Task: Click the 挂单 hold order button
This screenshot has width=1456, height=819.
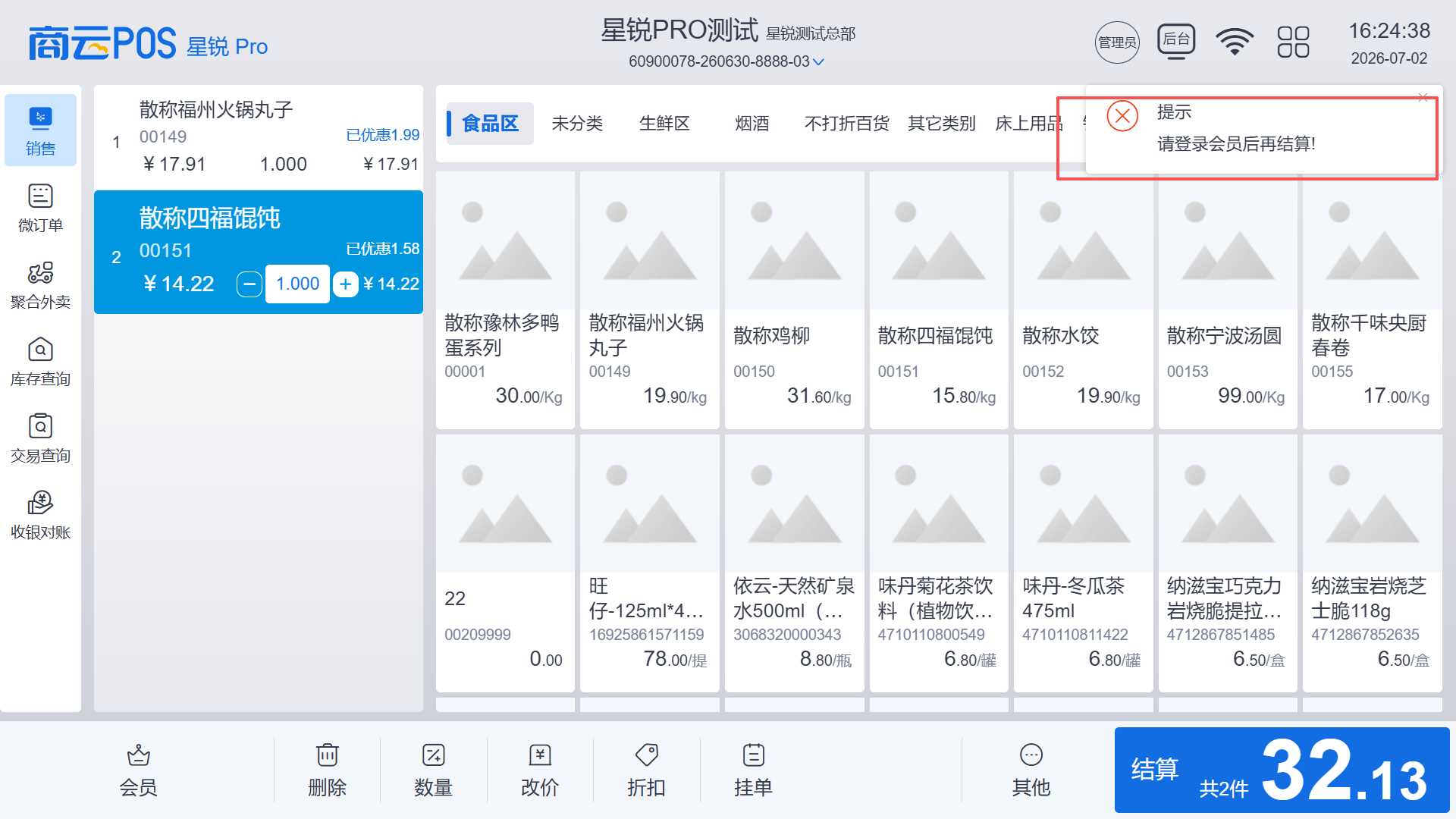Action: click(x=753, y=770)
